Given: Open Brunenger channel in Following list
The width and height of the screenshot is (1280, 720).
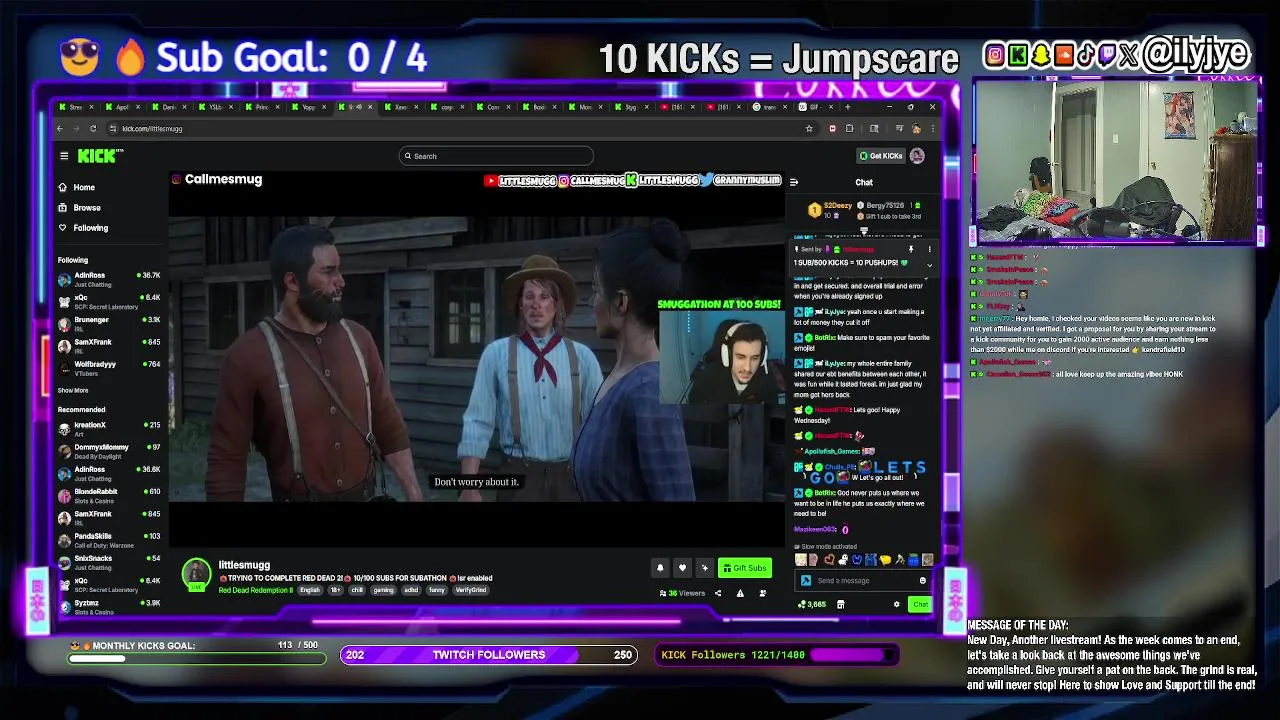Looking at the screenshot, I should [110, 322].
